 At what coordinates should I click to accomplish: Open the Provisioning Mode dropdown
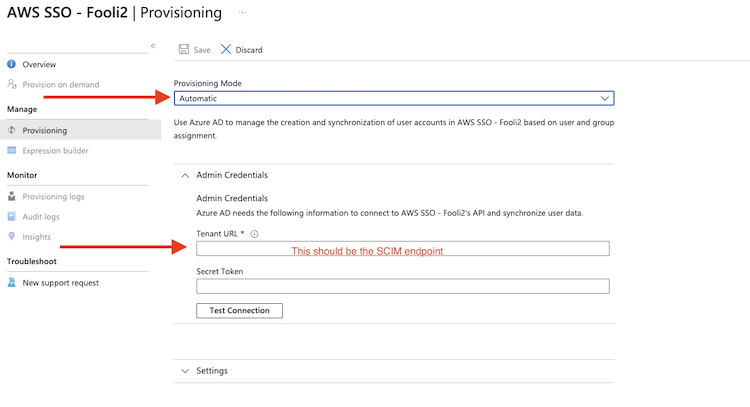(394, 98)
